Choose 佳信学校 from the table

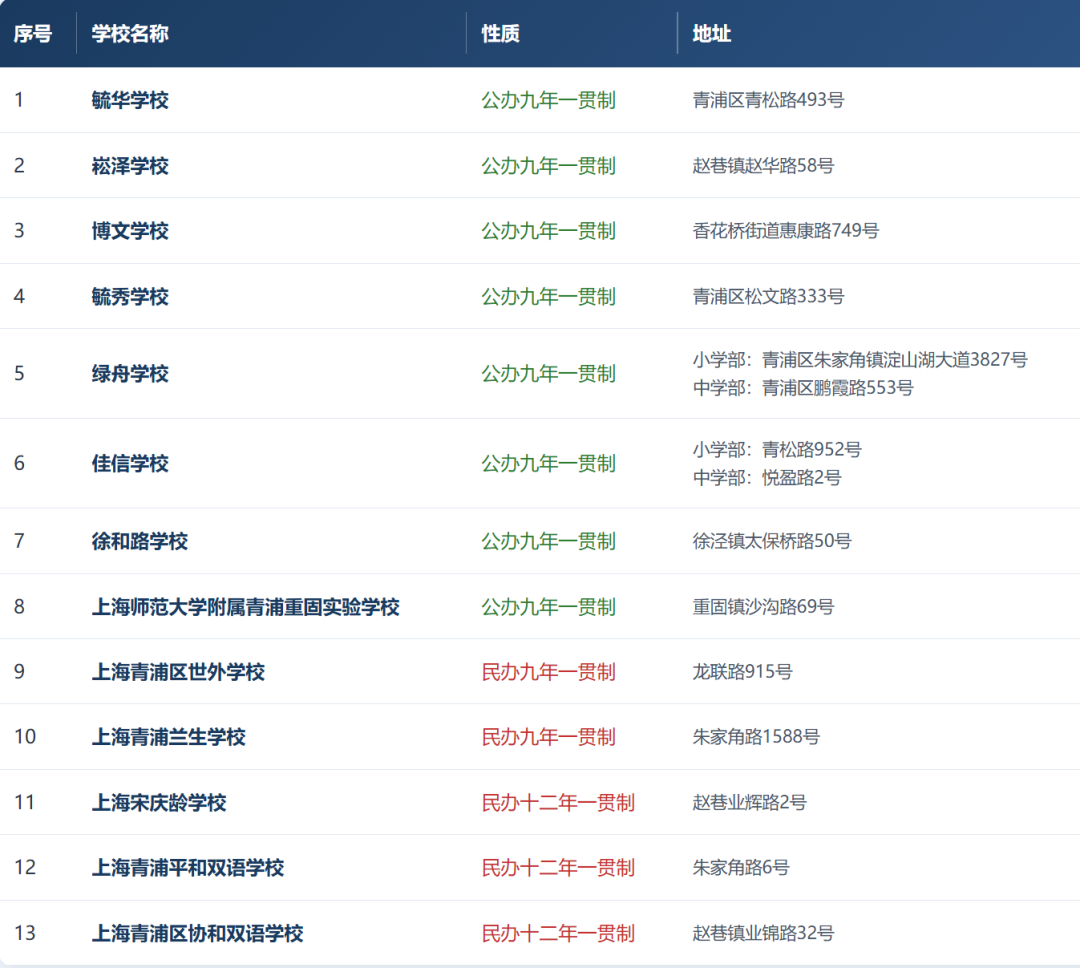(x=130, y=464)
